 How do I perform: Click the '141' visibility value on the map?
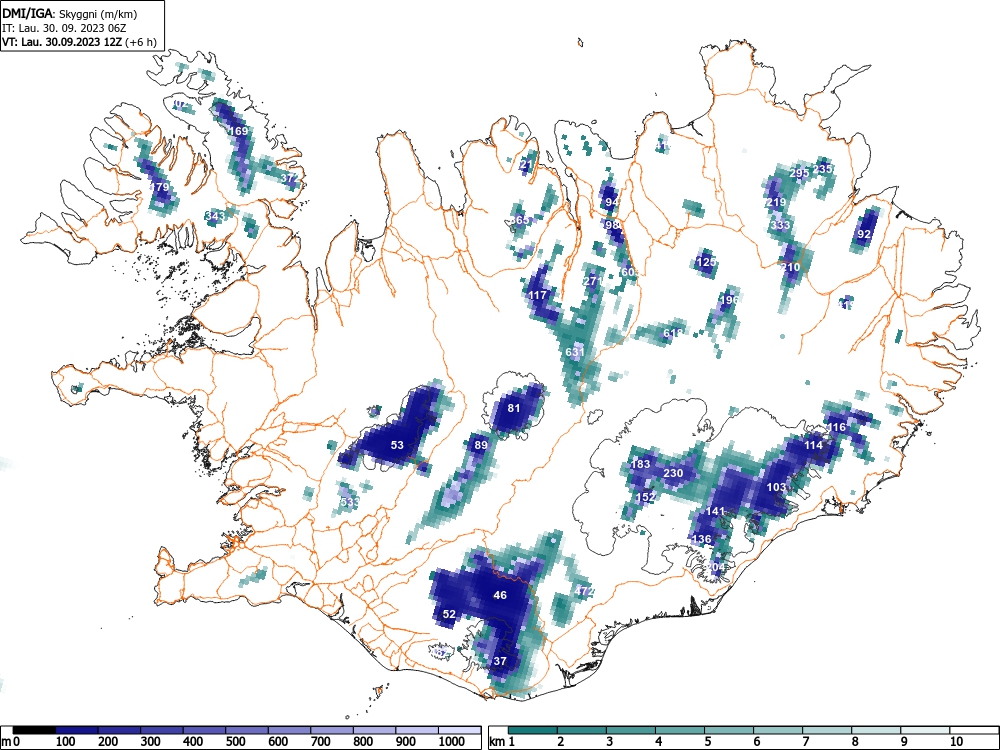tap(716, 511)
